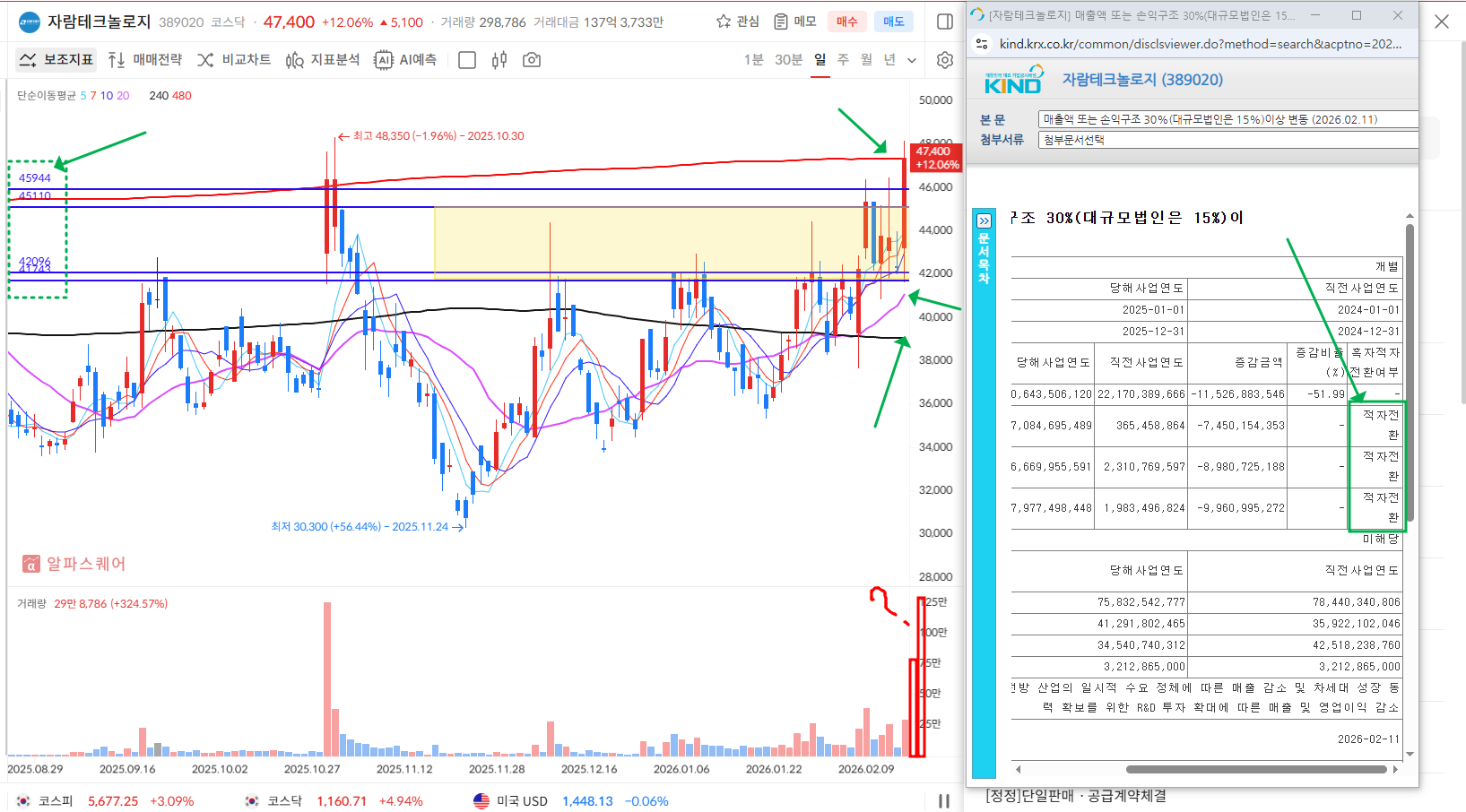Expand the 문서목차 table of contents panel
Viewport: 1466px width, 812px height.
984,220
